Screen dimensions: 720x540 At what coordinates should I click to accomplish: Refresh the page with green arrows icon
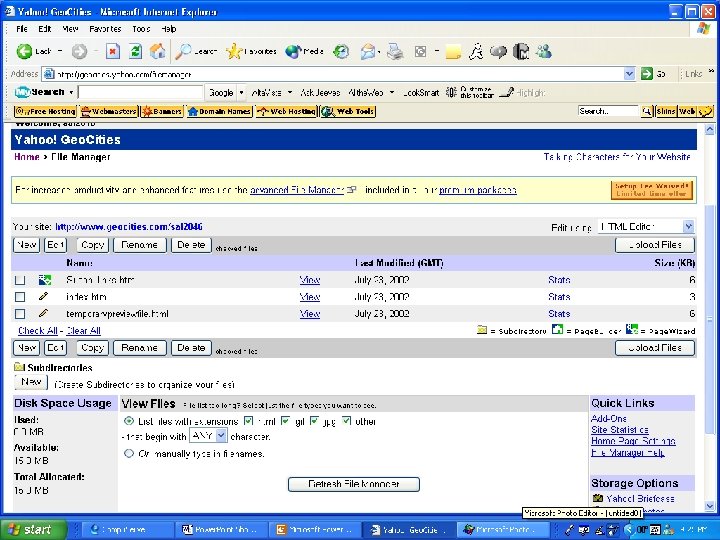point(135,51)
